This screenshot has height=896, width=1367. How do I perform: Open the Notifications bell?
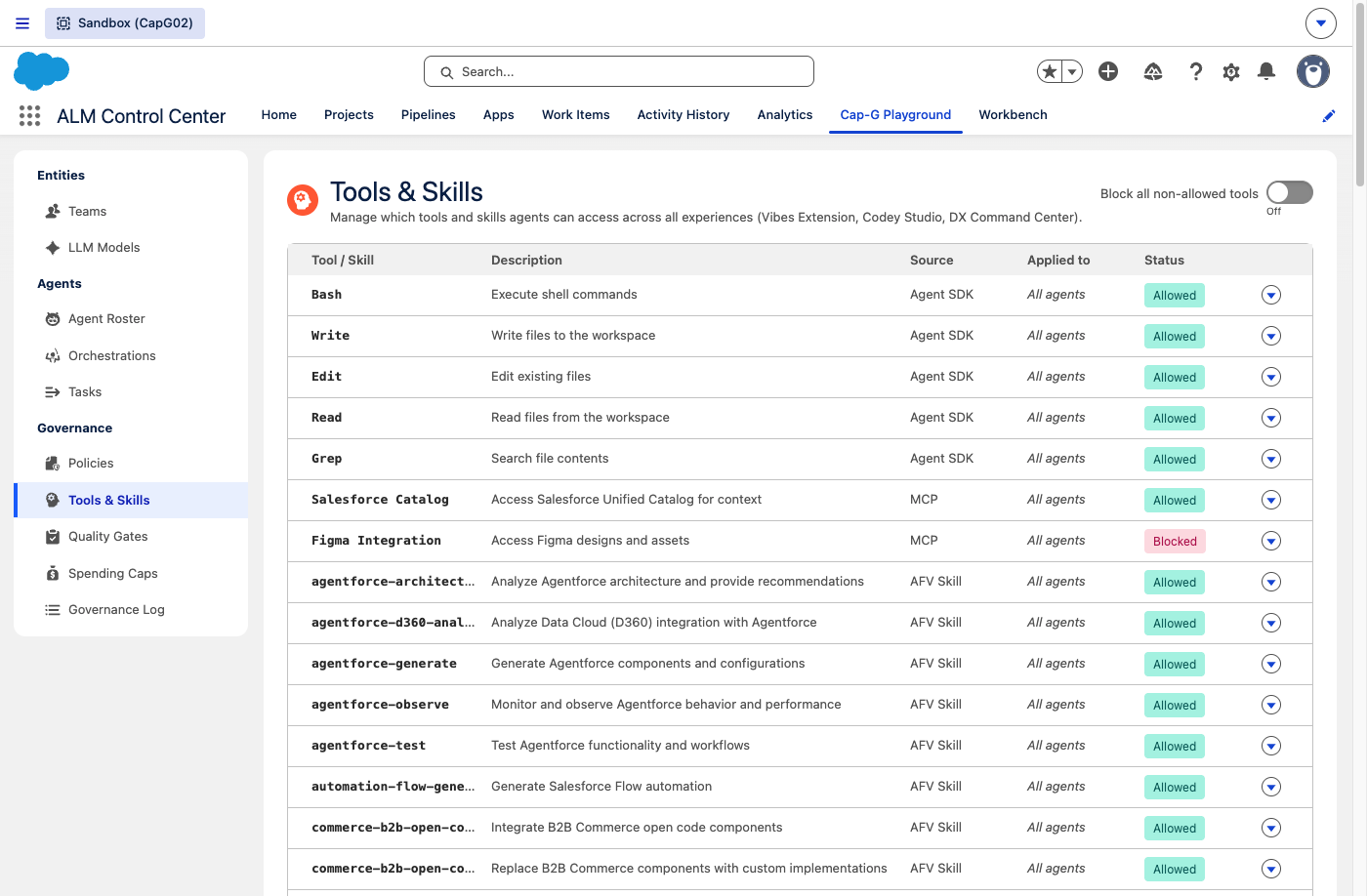pos(1266,71)
